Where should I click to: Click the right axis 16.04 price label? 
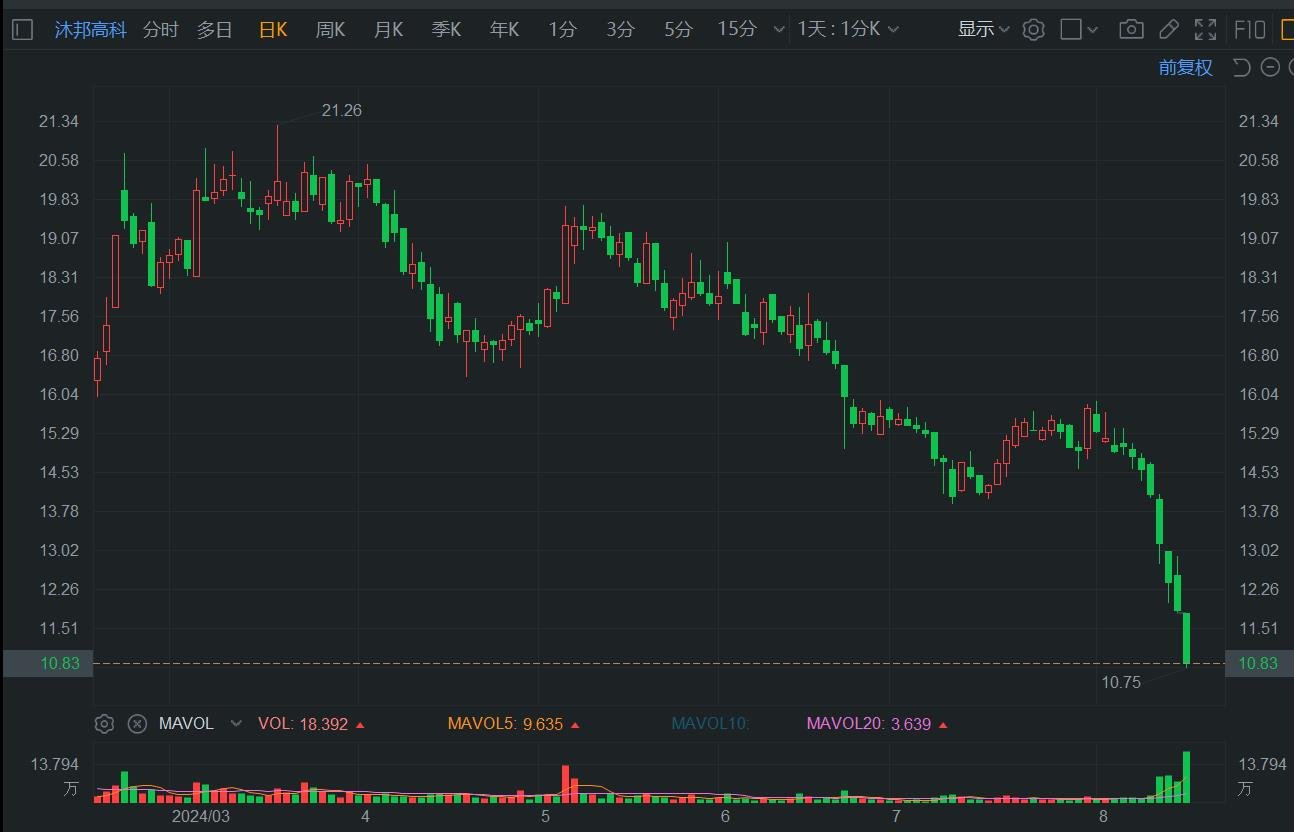click(x=1258, y=394)
